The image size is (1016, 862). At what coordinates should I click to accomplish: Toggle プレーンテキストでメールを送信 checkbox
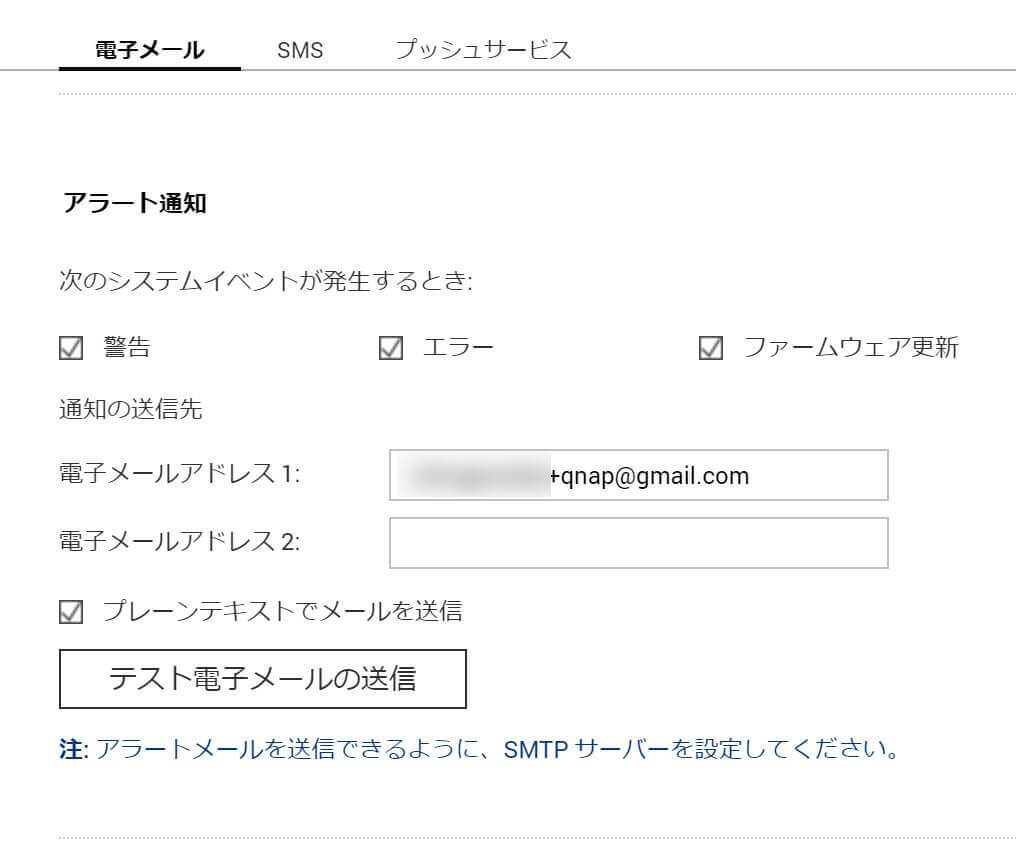(71, 611)
